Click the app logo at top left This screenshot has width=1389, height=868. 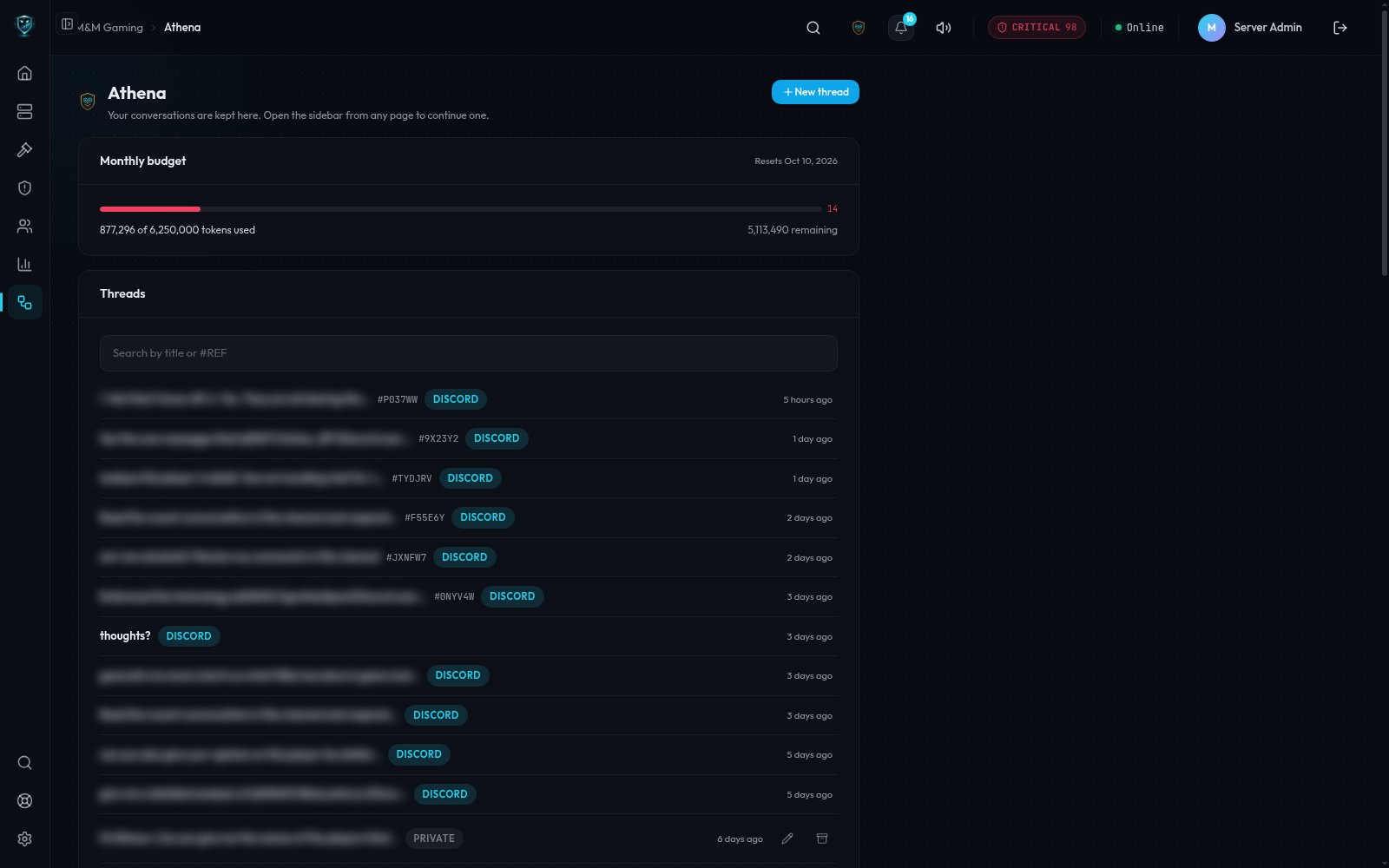(x=24, y=25)
